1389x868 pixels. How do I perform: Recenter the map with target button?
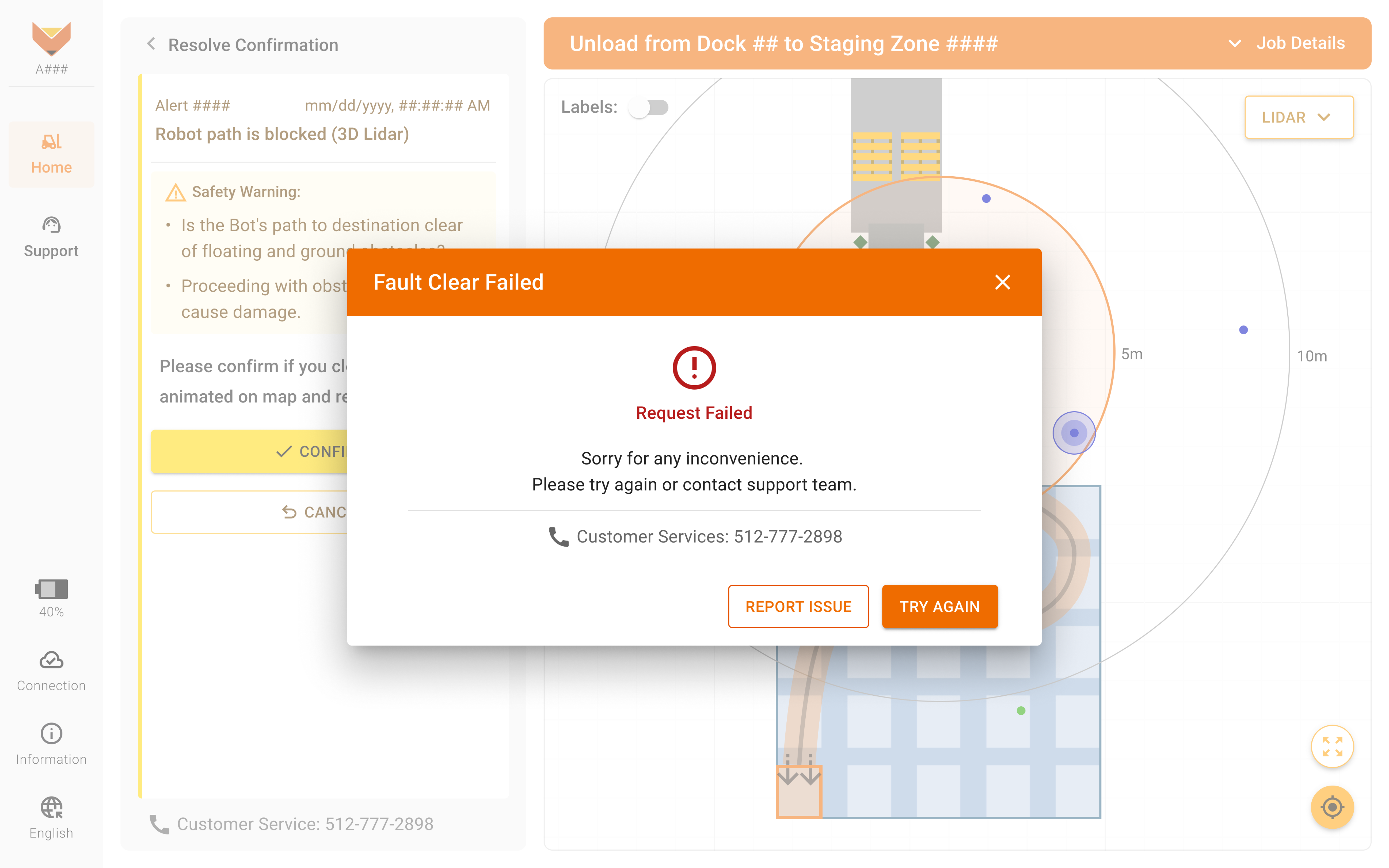pyautogui.click(x=1332, y=807)
